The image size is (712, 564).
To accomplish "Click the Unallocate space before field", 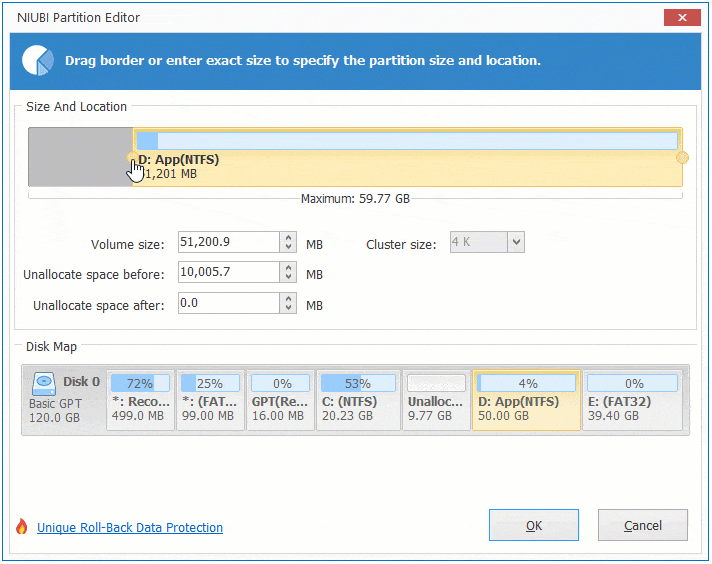I will pos(228,273).
